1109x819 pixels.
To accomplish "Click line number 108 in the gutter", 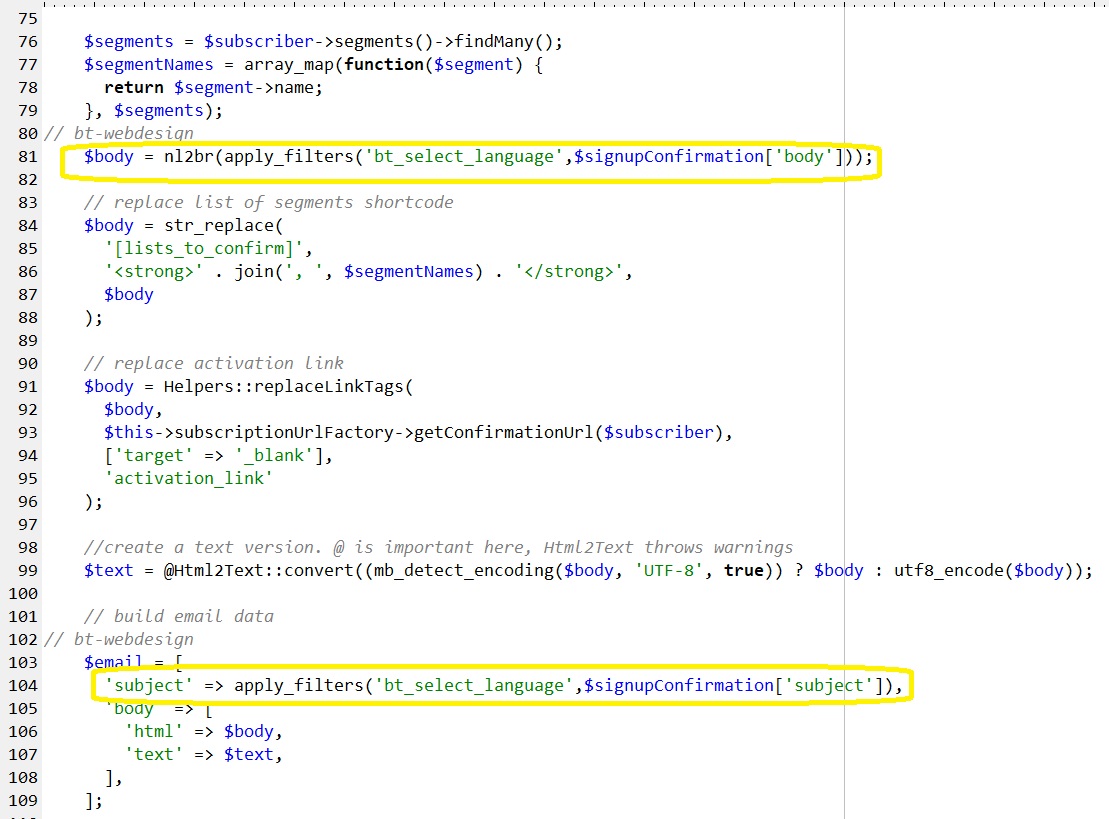I will 23,777.
